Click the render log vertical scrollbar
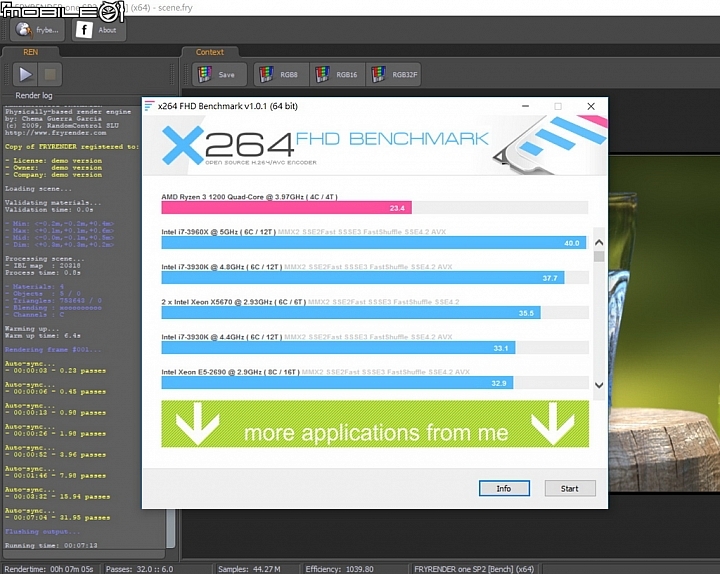 coord(170,528)
